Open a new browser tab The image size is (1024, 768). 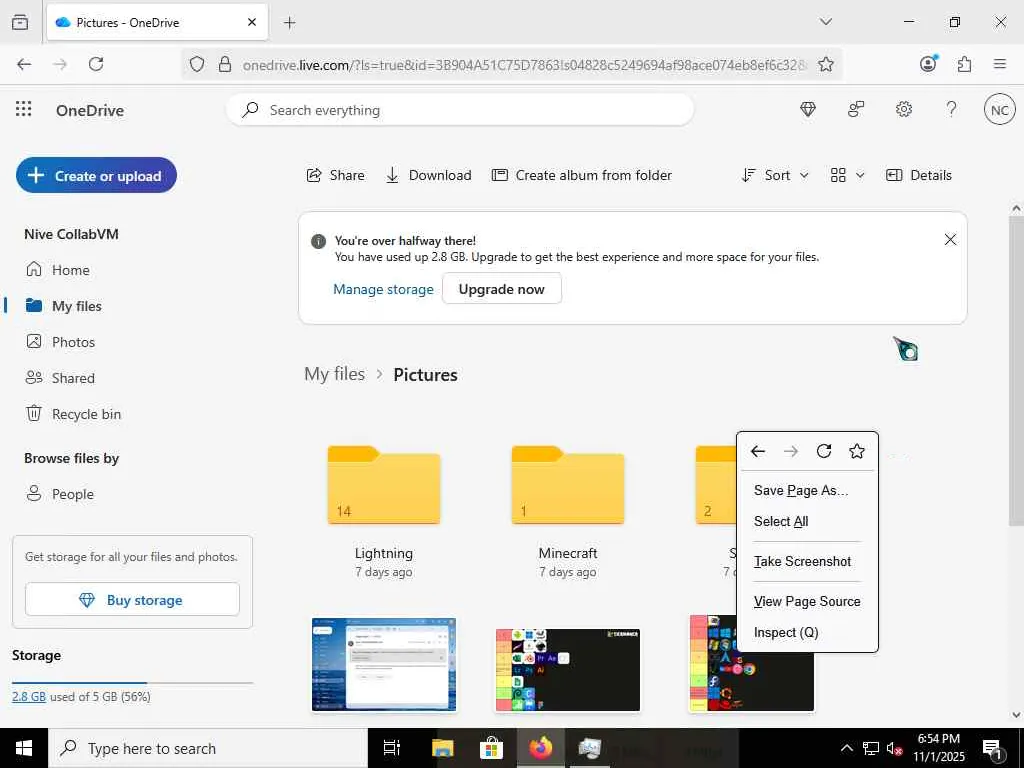[289, 23]
